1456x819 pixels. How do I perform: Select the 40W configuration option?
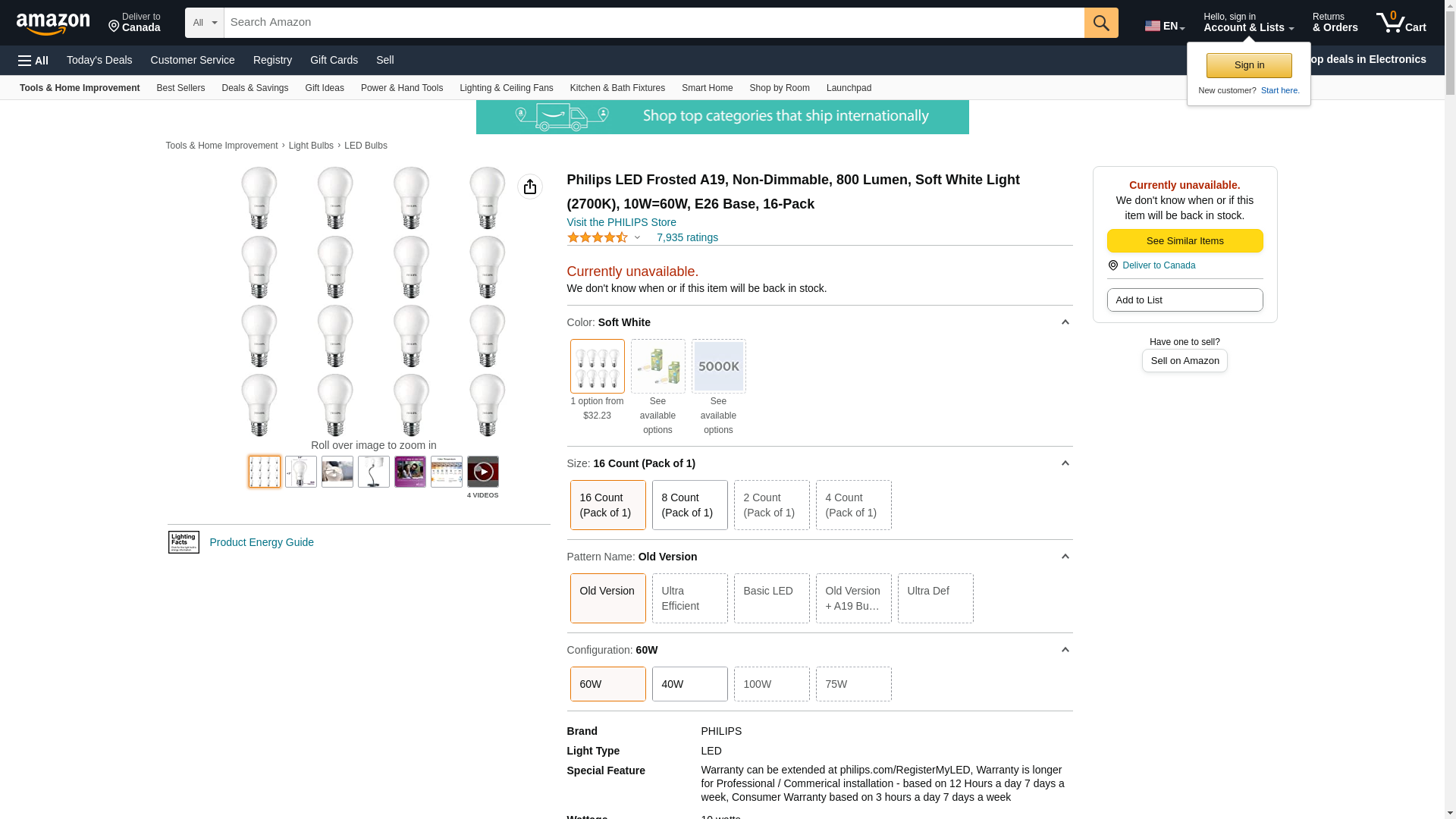coord(689,684)
